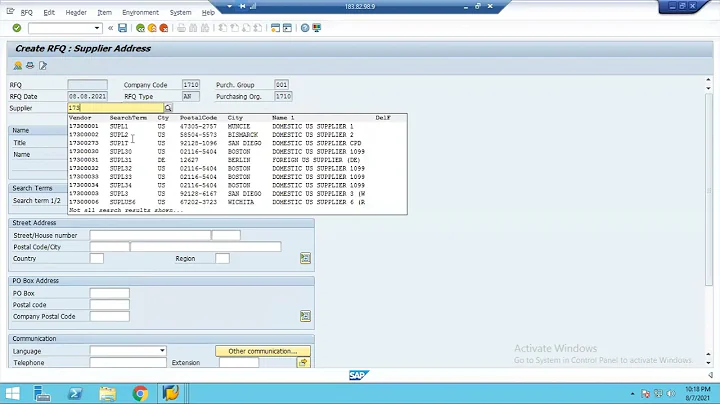The image size is (720, 404).
Task: Select vendor 17300030 SUPL30 Boston row
Action: [237, 152]
